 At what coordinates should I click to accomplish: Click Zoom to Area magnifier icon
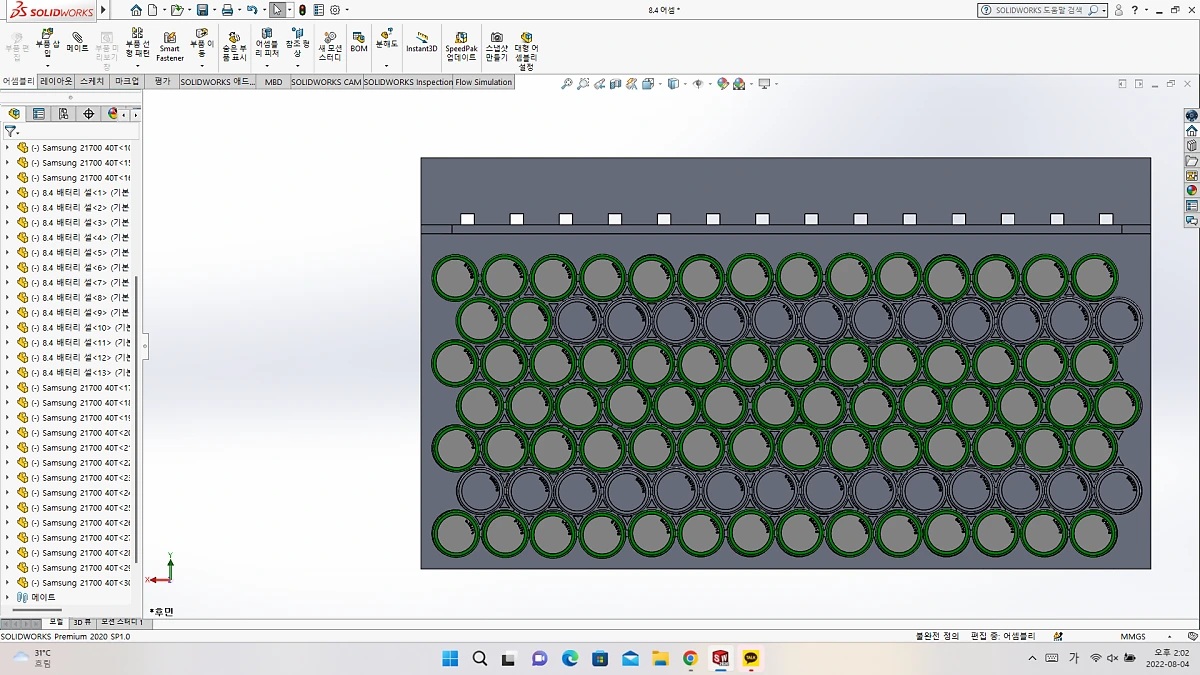(583, 84)
